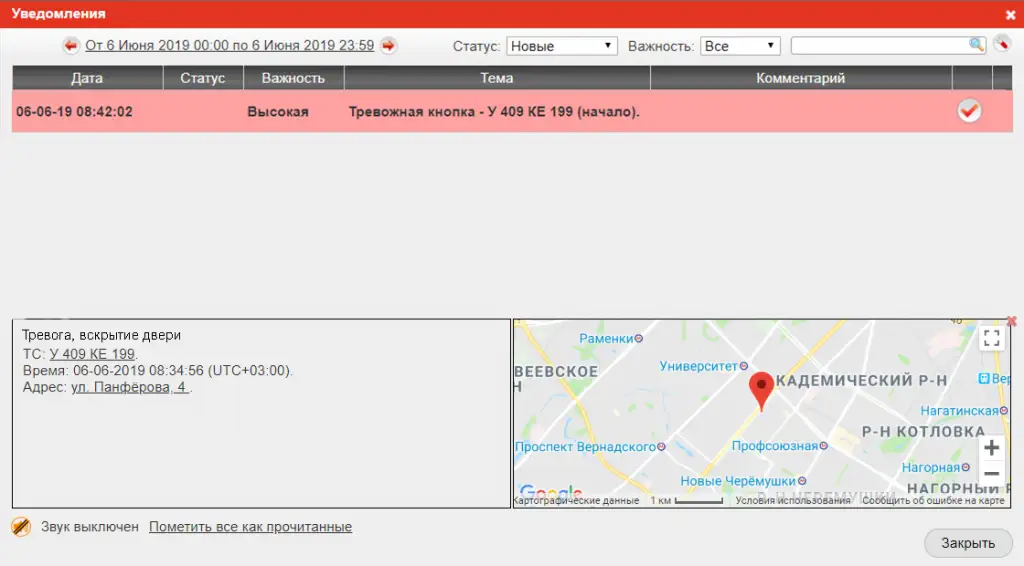This screenshot has width=1024, height=566.
Task: Zoom in on the map
Action: pos(991,448)
